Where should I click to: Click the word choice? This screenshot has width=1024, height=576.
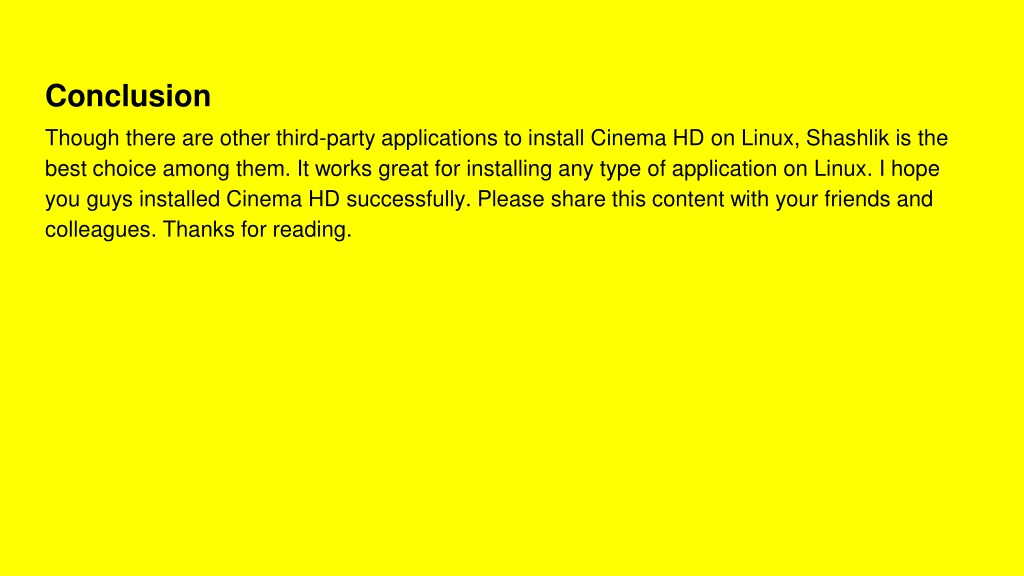(x=124, y=169)
